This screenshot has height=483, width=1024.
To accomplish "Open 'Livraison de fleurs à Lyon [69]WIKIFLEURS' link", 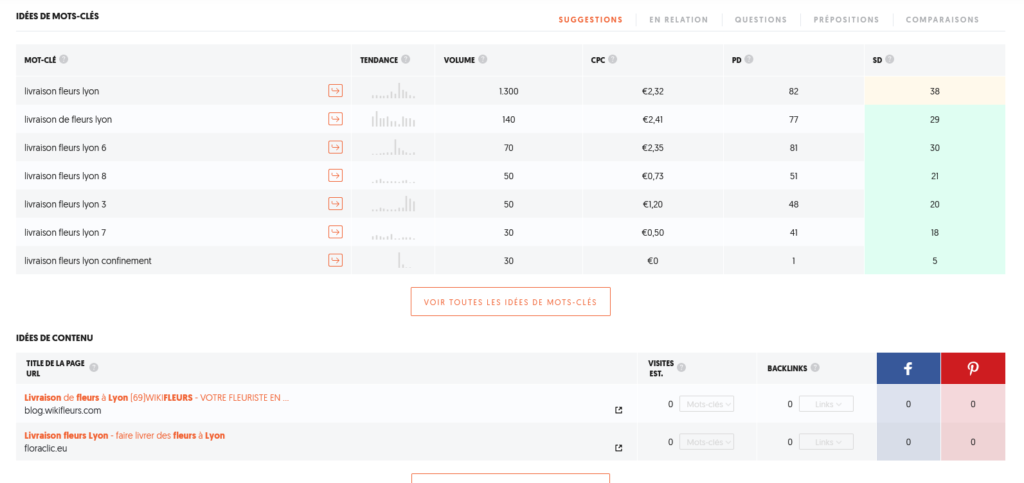I will 157,397.
